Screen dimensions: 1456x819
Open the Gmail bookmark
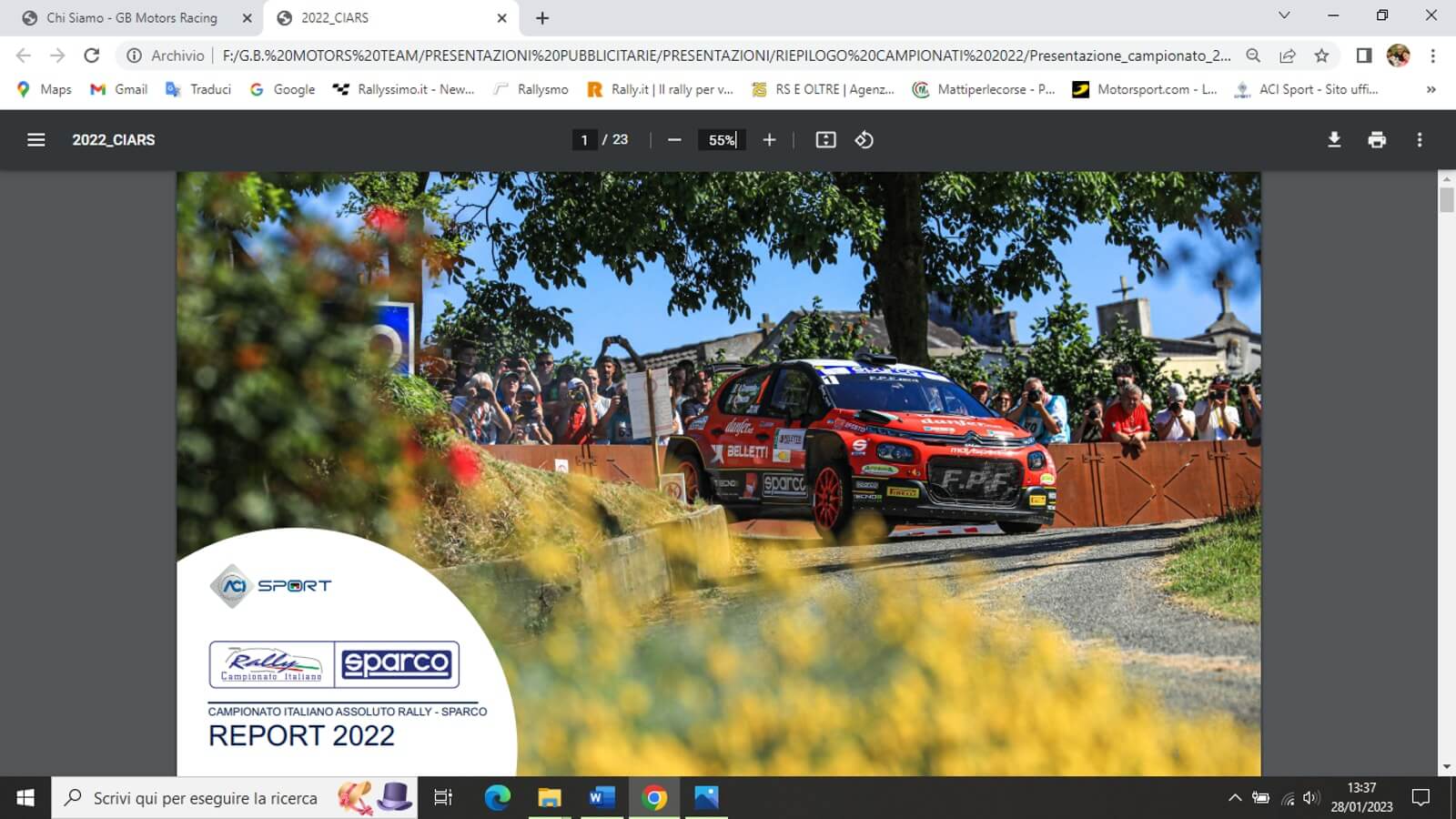(x=118, y=89)
